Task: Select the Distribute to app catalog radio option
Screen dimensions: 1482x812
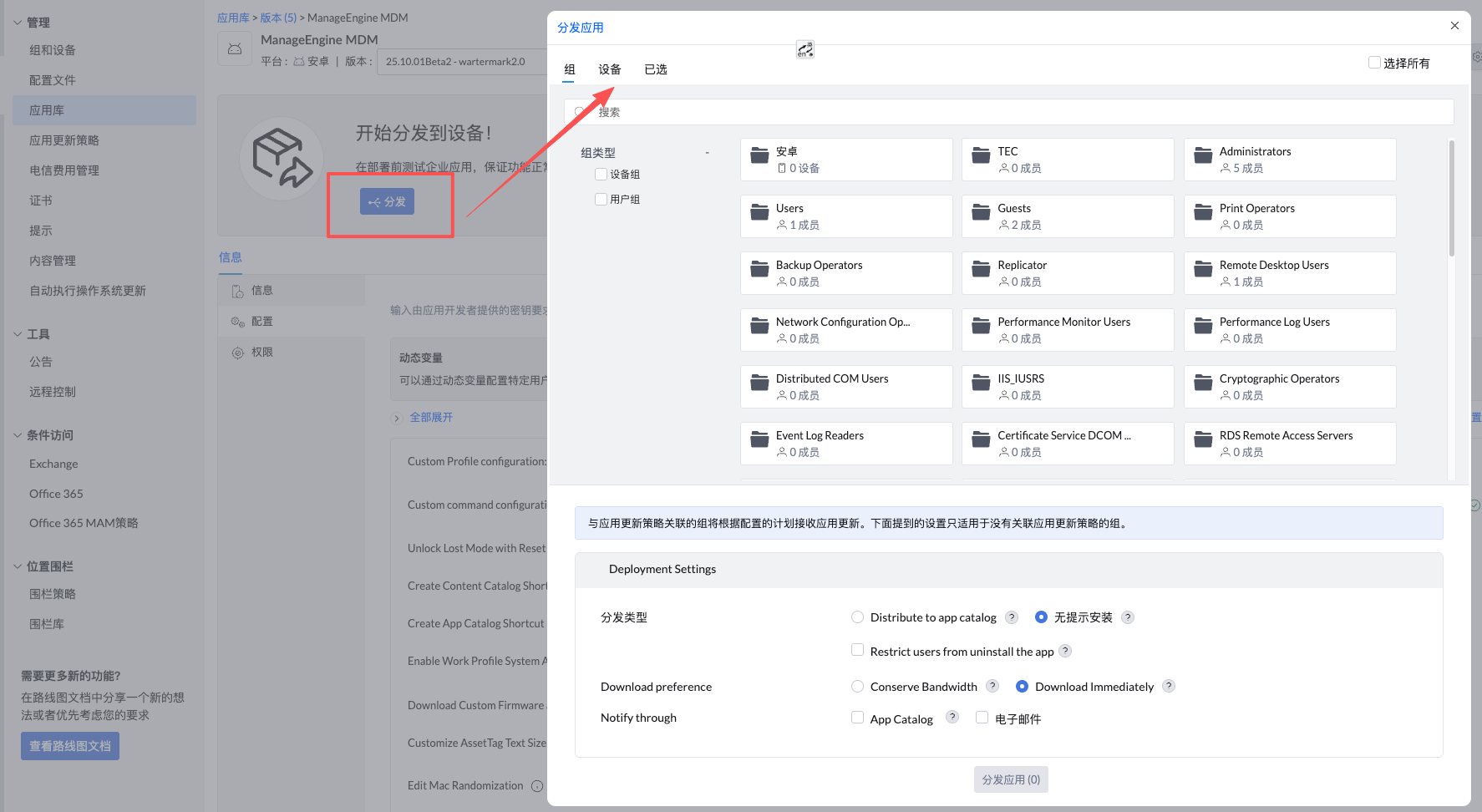Action: [x=857, y=617]
